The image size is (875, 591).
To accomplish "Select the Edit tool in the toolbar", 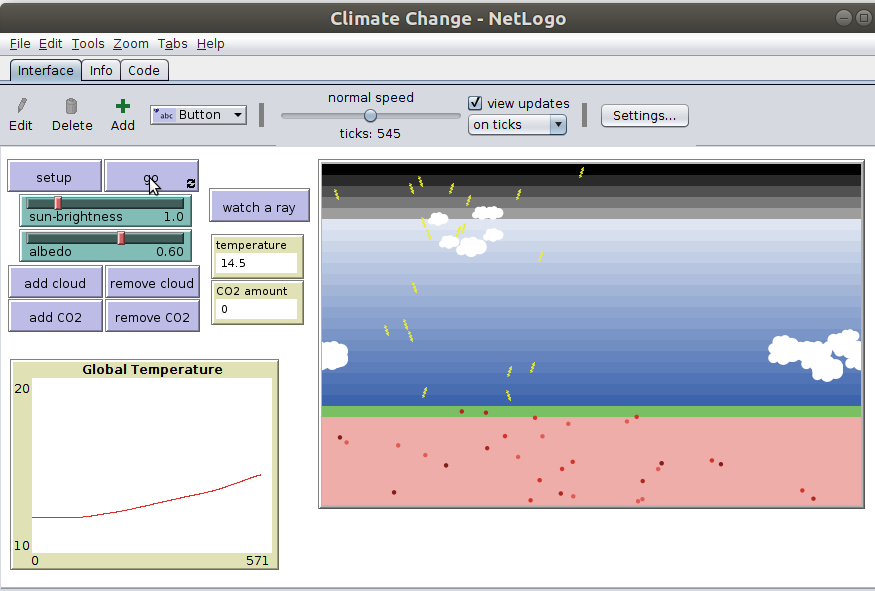I will pyautogui.click(x=20, y=112).
